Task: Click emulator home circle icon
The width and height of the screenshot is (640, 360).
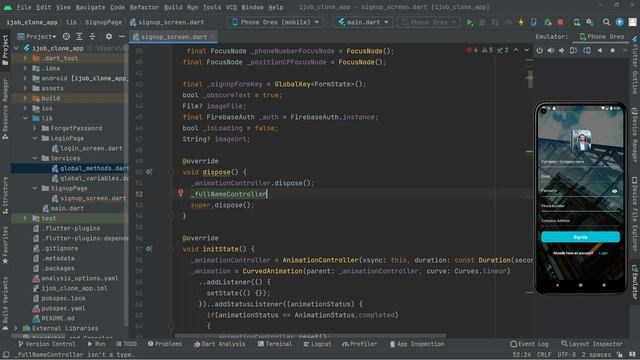Action: pyautogui.click(x=612, y=51)
